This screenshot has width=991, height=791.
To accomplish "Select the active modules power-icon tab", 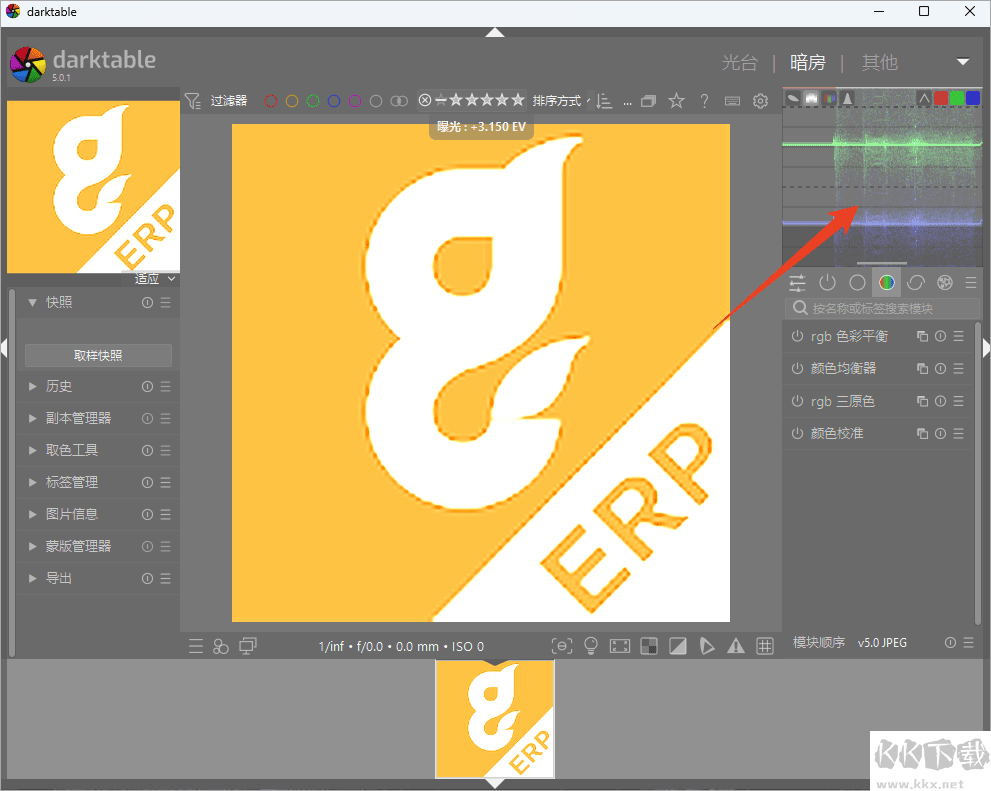I will tap(827, 283).
